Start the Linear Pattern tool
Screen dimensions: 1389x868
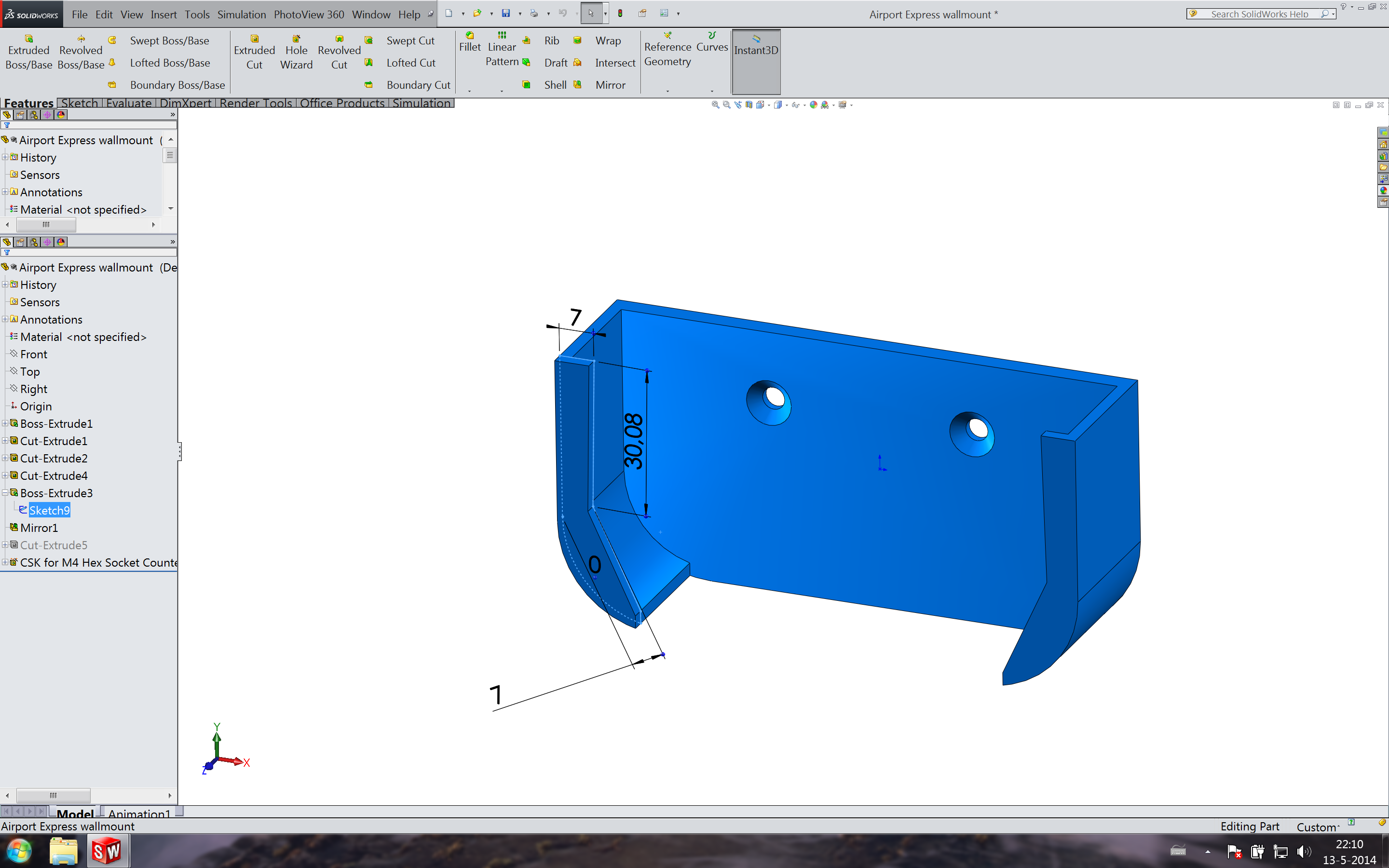tap(502, 50)
